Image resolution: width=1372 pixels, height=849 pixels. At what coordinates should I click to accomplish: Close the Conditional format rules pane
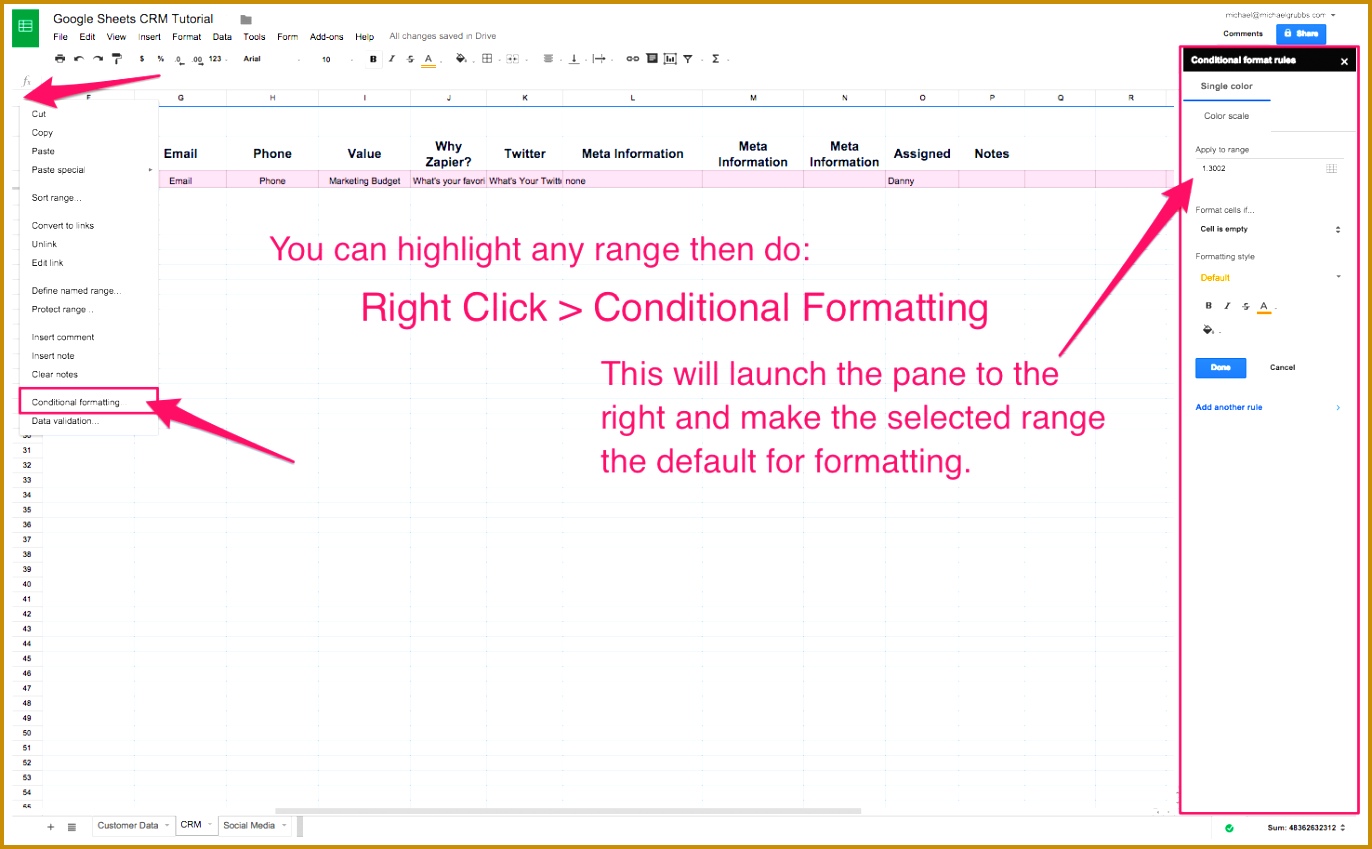click(x=1344, y=62)
